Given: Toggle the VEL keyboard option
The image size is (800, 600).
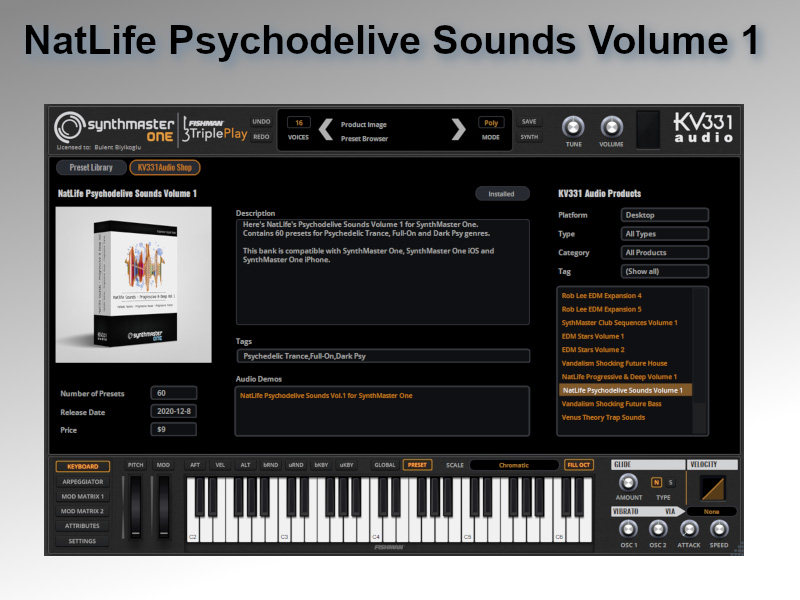Looking at the screenshot, I should pos(220,465).
